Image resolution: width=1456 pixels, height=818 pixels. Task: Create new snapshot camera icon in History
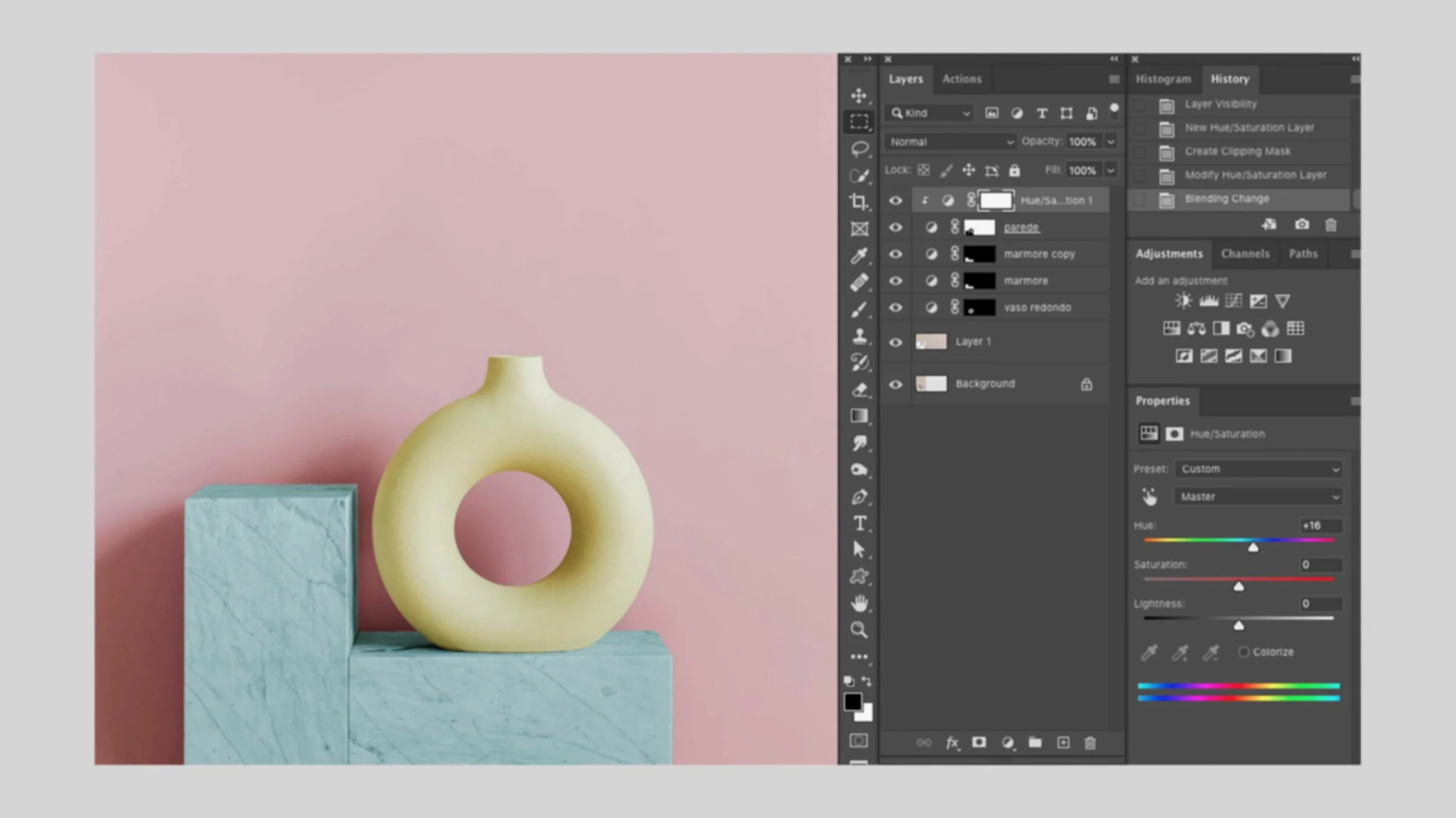1302,225
